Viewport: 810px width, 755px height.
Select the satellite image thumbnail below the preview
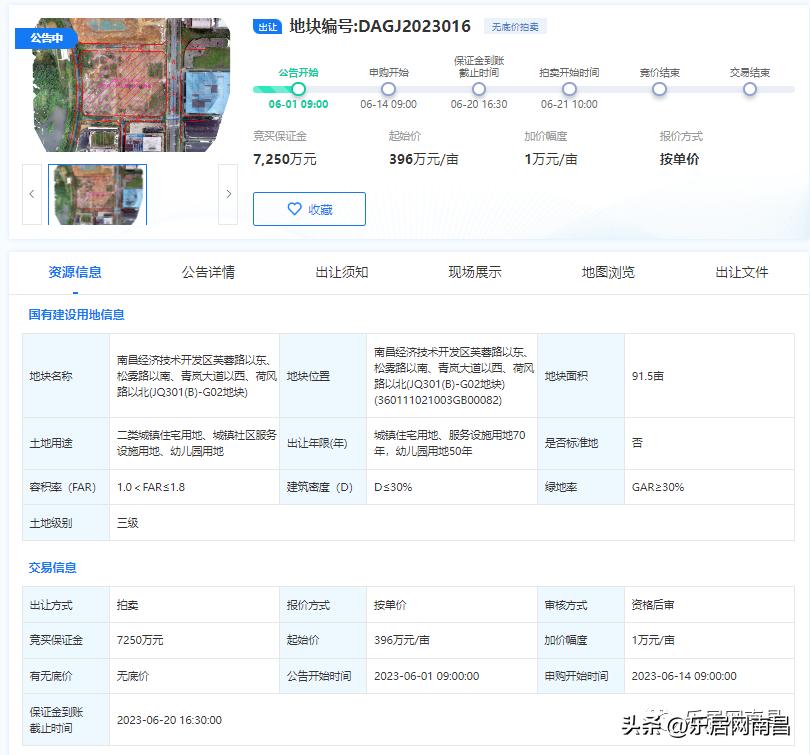click(x=96, y=195)
